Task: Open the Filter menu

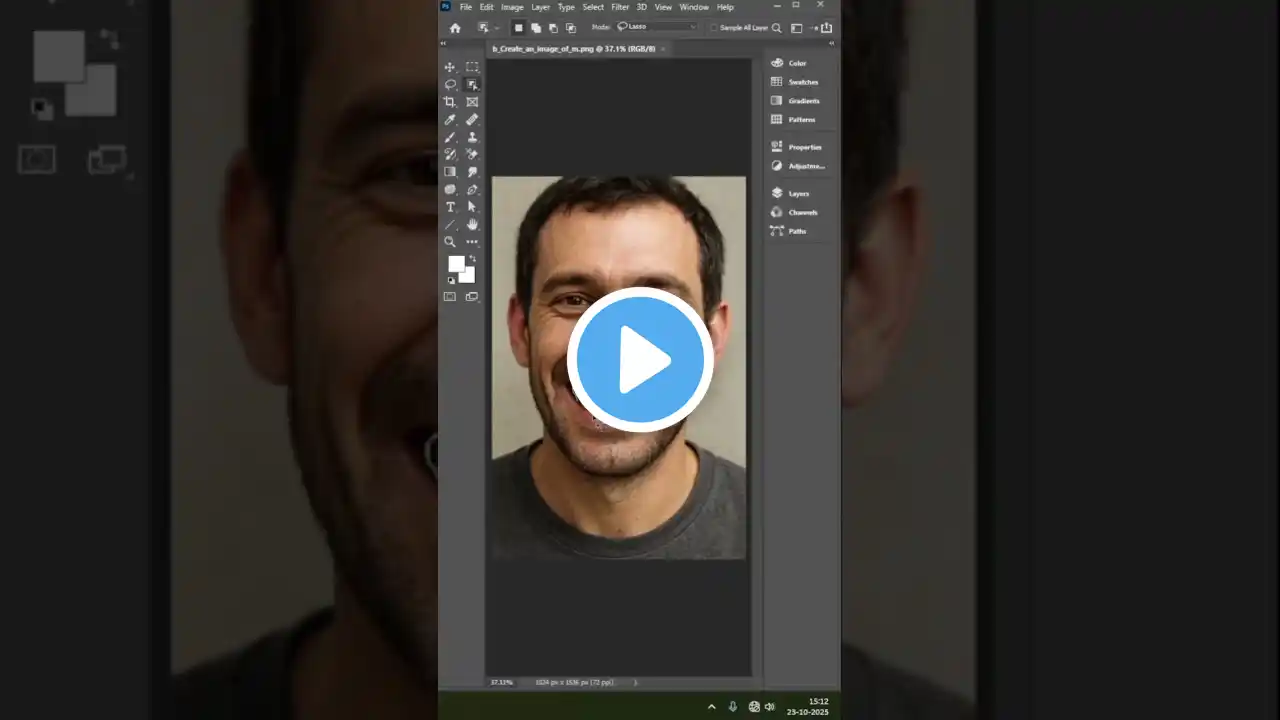Action: [620, 7]
